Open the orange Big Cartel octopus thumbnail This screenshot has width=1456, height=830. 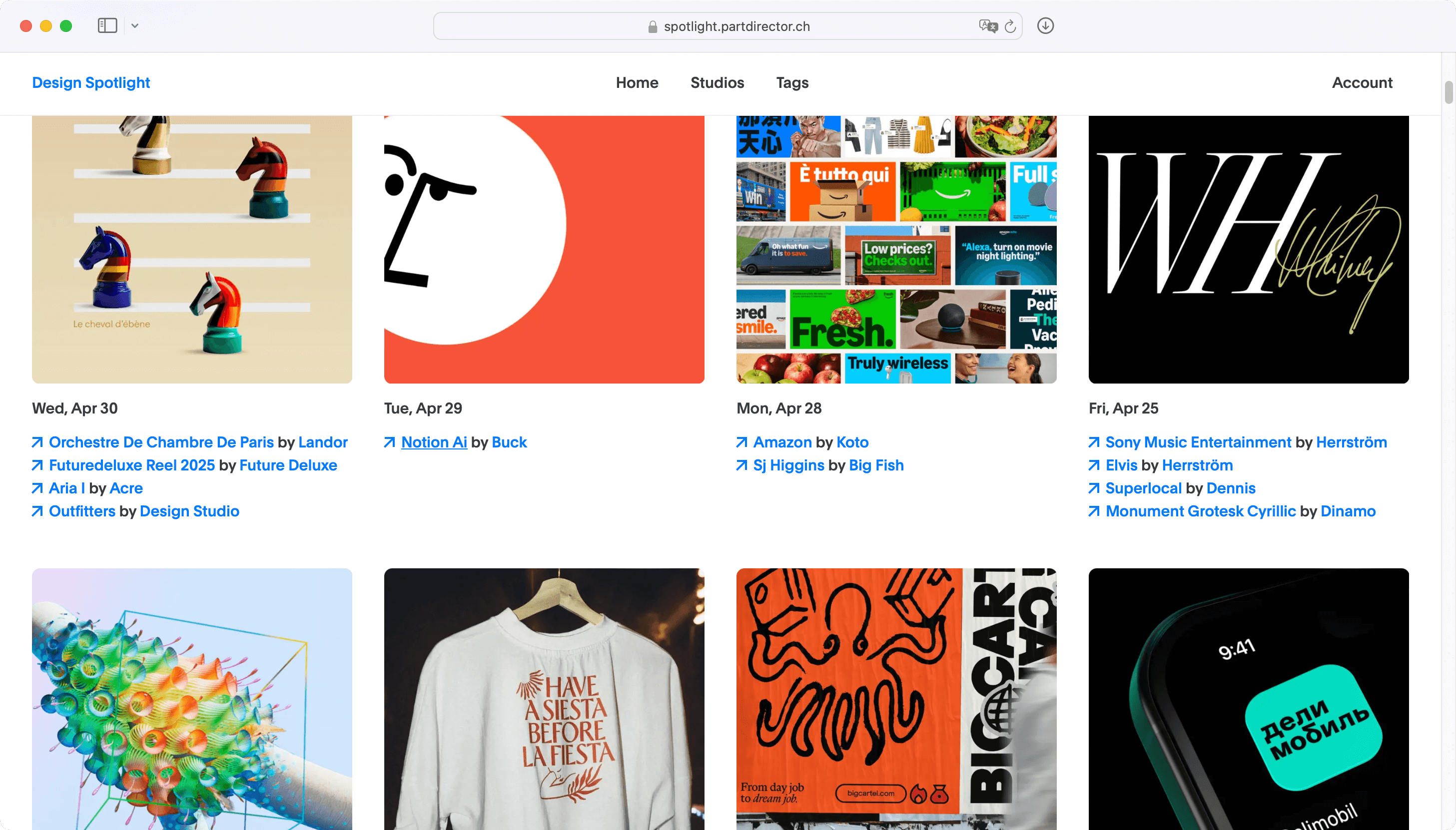click(896, 699)
